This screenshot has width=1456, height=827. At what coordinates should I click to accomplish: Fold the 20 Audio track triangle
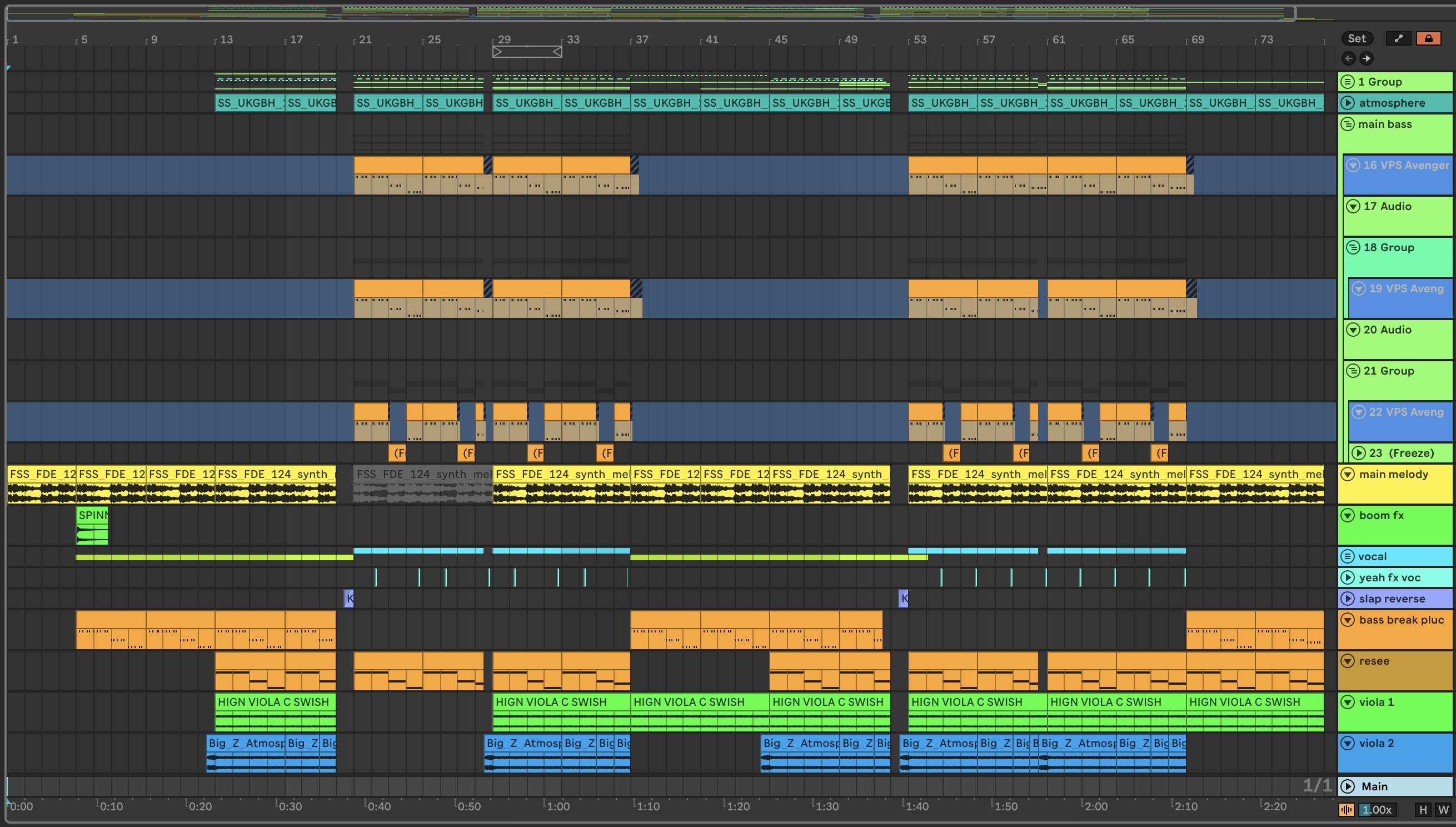pos(1353,330)
